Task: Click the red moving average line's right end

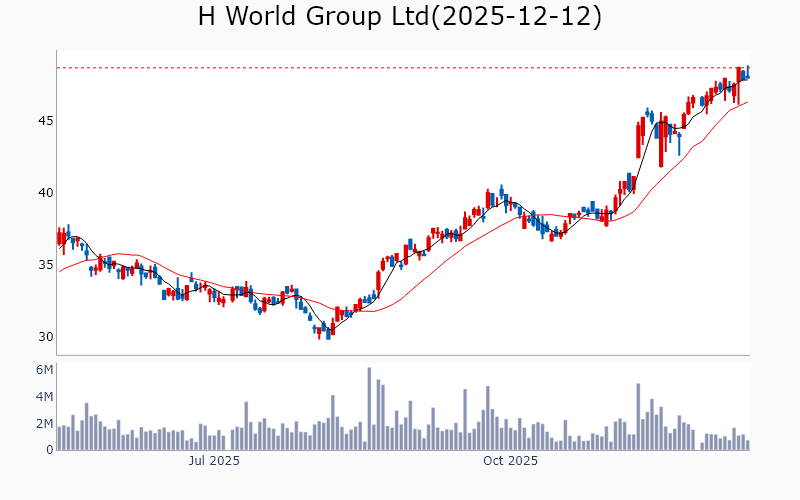Action: click(746, 102)
